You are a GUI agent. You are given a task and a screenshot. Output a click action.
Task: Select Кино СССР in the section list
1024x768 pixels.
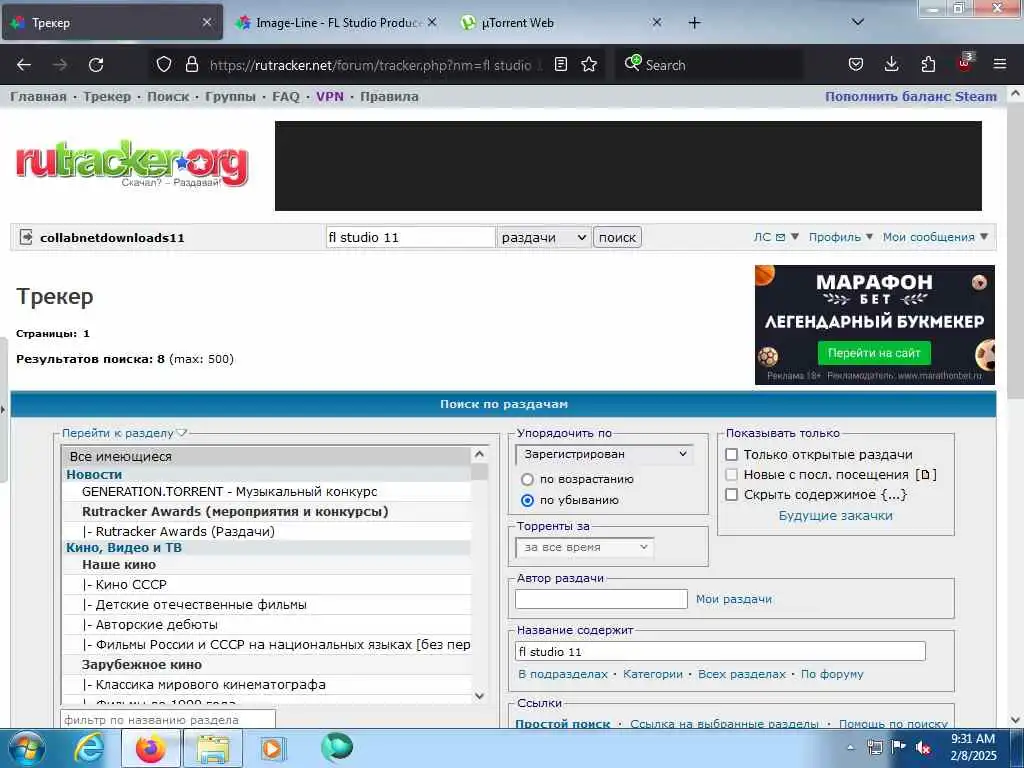pyautogui.click(x=266, y=584)
